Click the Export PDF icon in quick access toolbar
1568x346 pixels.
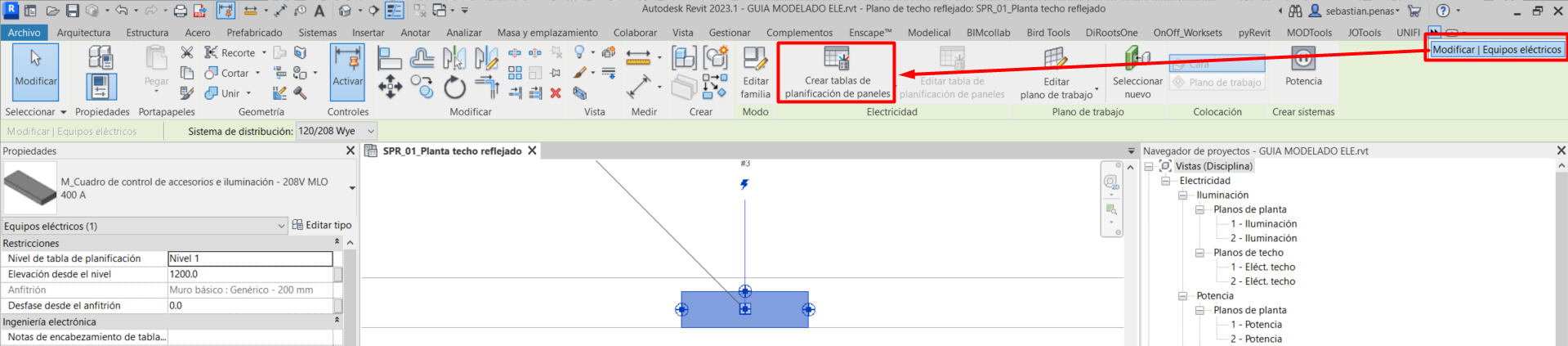click(x=200, y=11)
